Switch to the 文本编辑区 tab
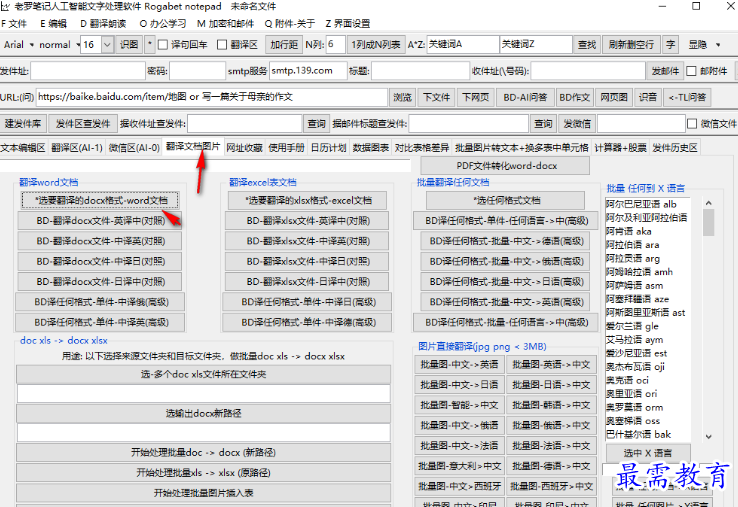This screenshot has height=507, width=738. [23, 148]
